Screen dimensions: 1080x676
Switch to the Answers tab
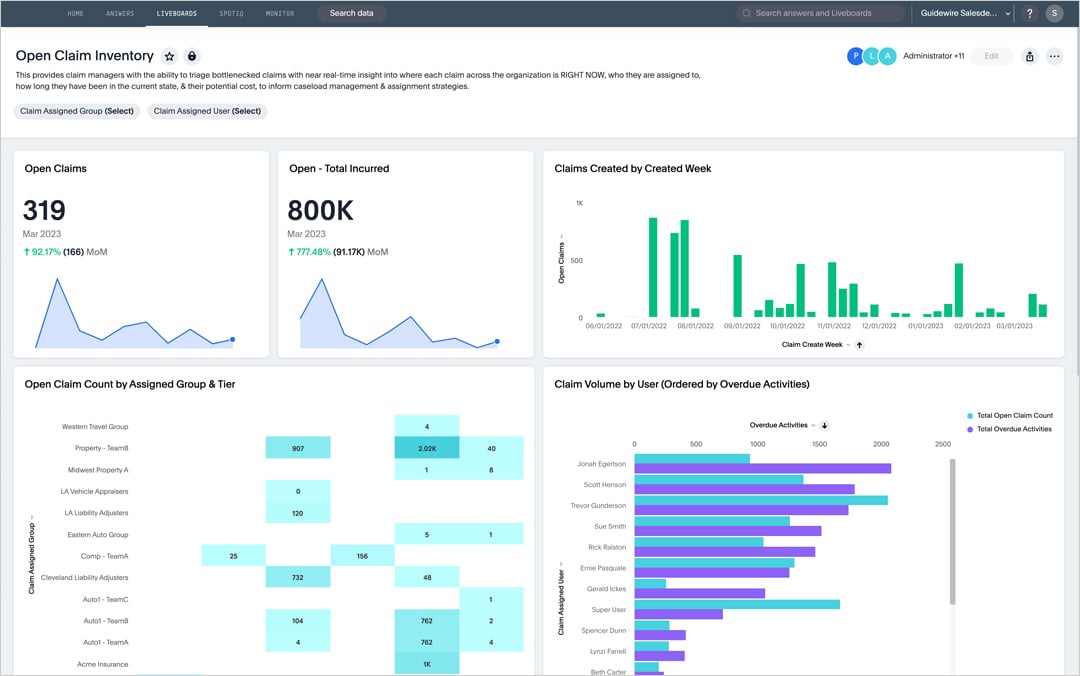pyautogui.click(x=120, y=14)
